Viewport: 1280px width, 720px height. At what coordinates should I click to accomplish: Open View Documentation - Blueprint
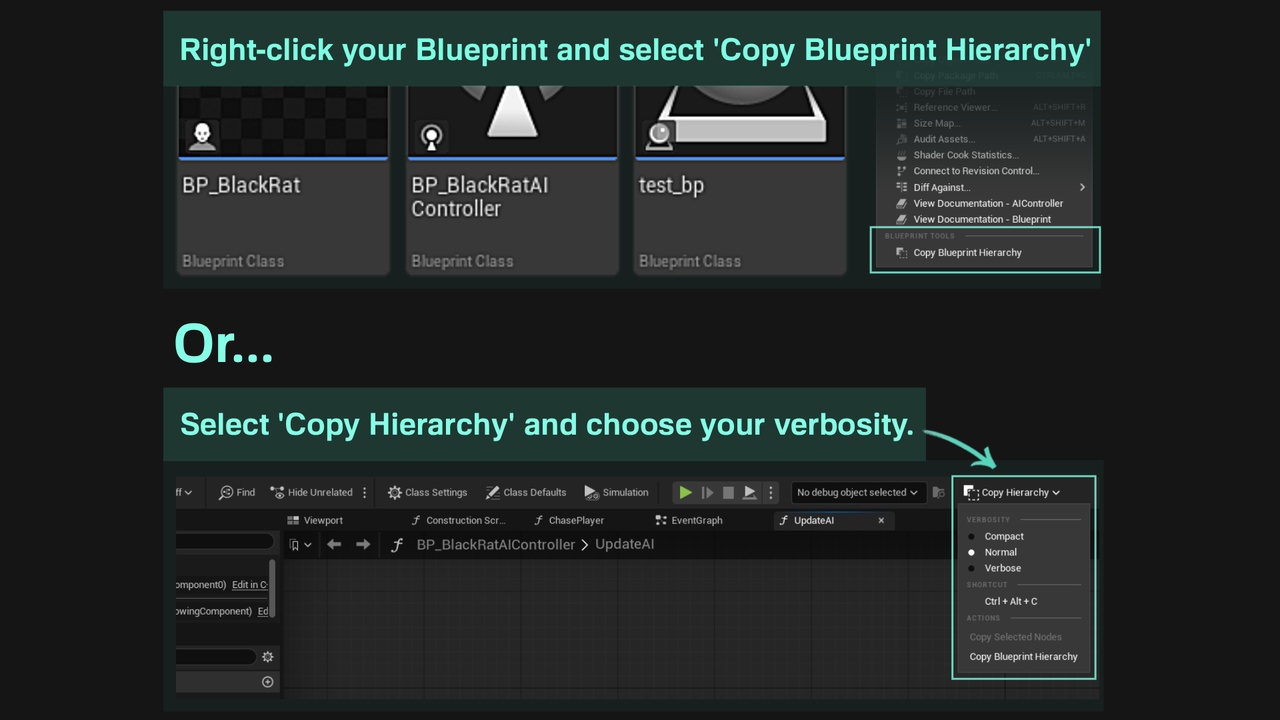click(981, 219)
